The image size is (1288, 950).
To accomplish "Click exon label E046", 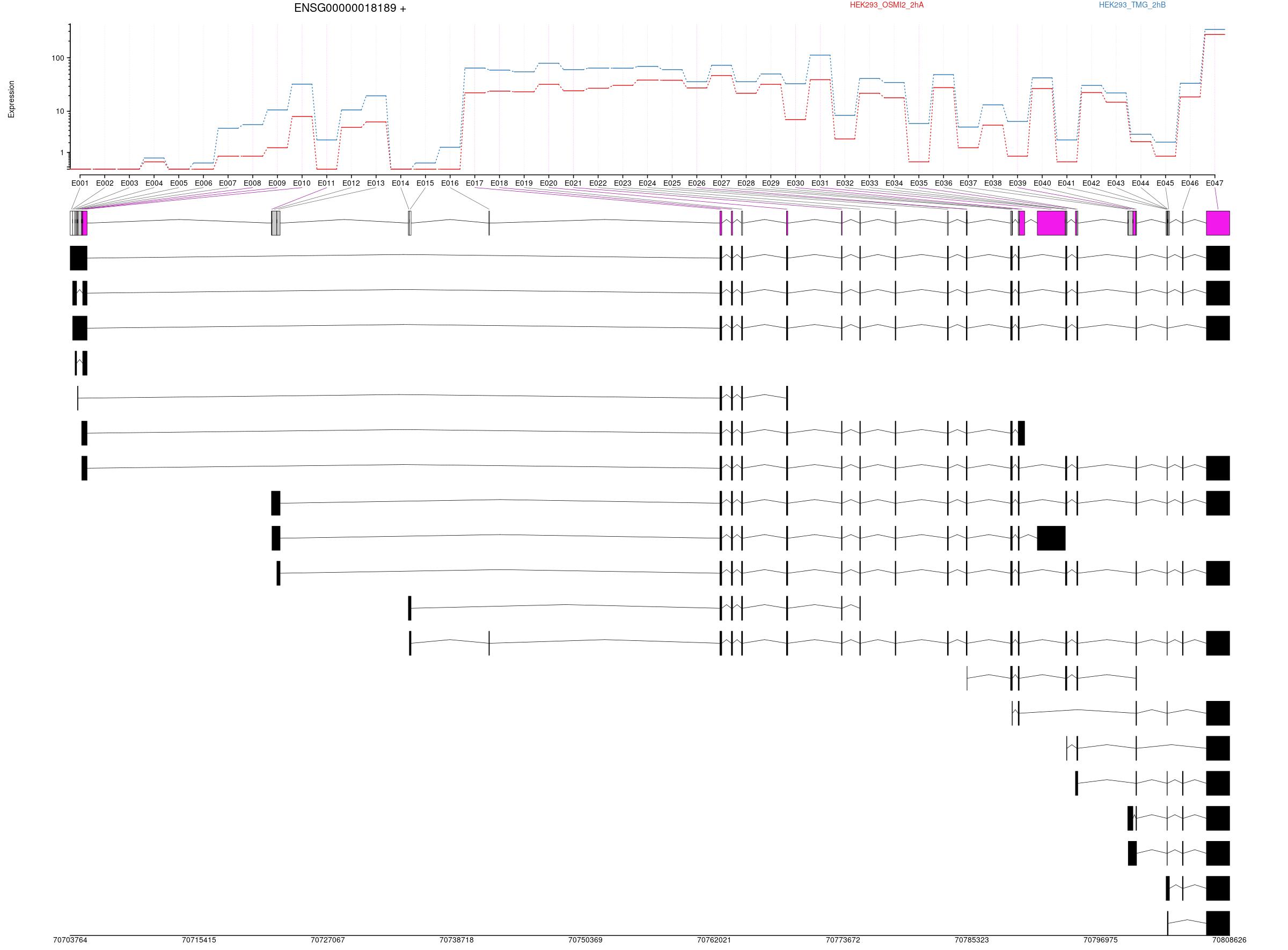I will pyautogui.click(x=1190, y=184).
